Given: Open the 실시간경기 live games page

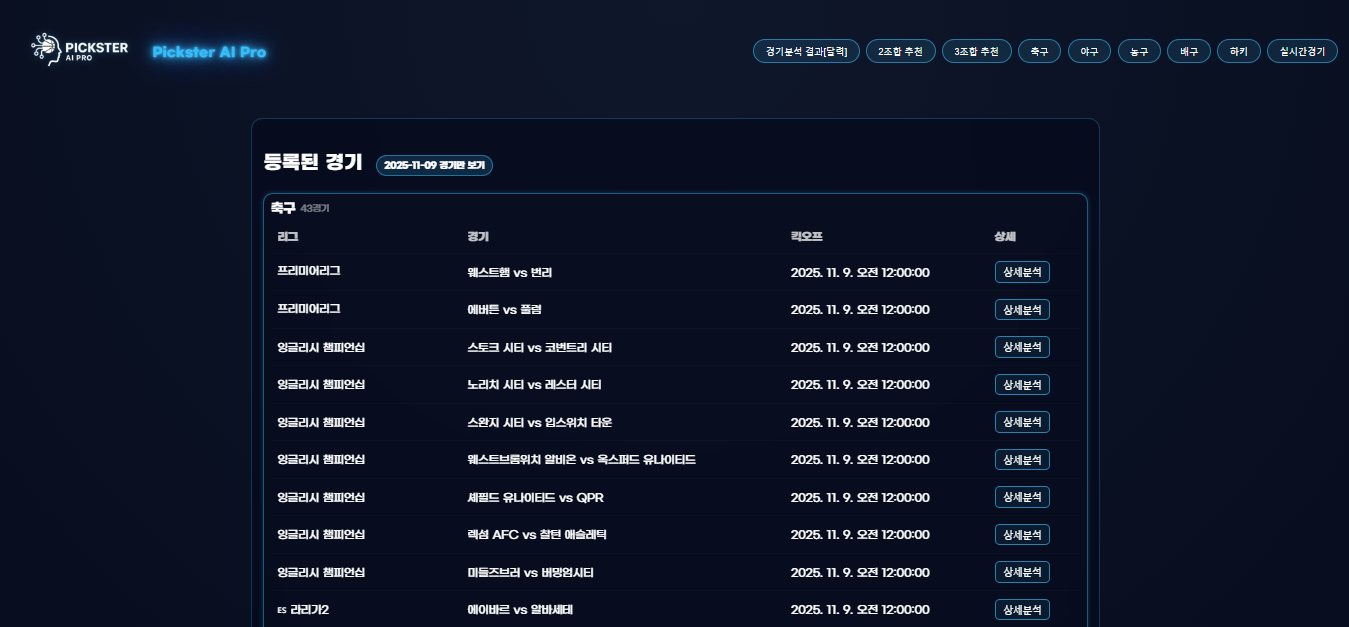Looking at the screenshot, I should pyautogui.click(x=1302, y=51).
